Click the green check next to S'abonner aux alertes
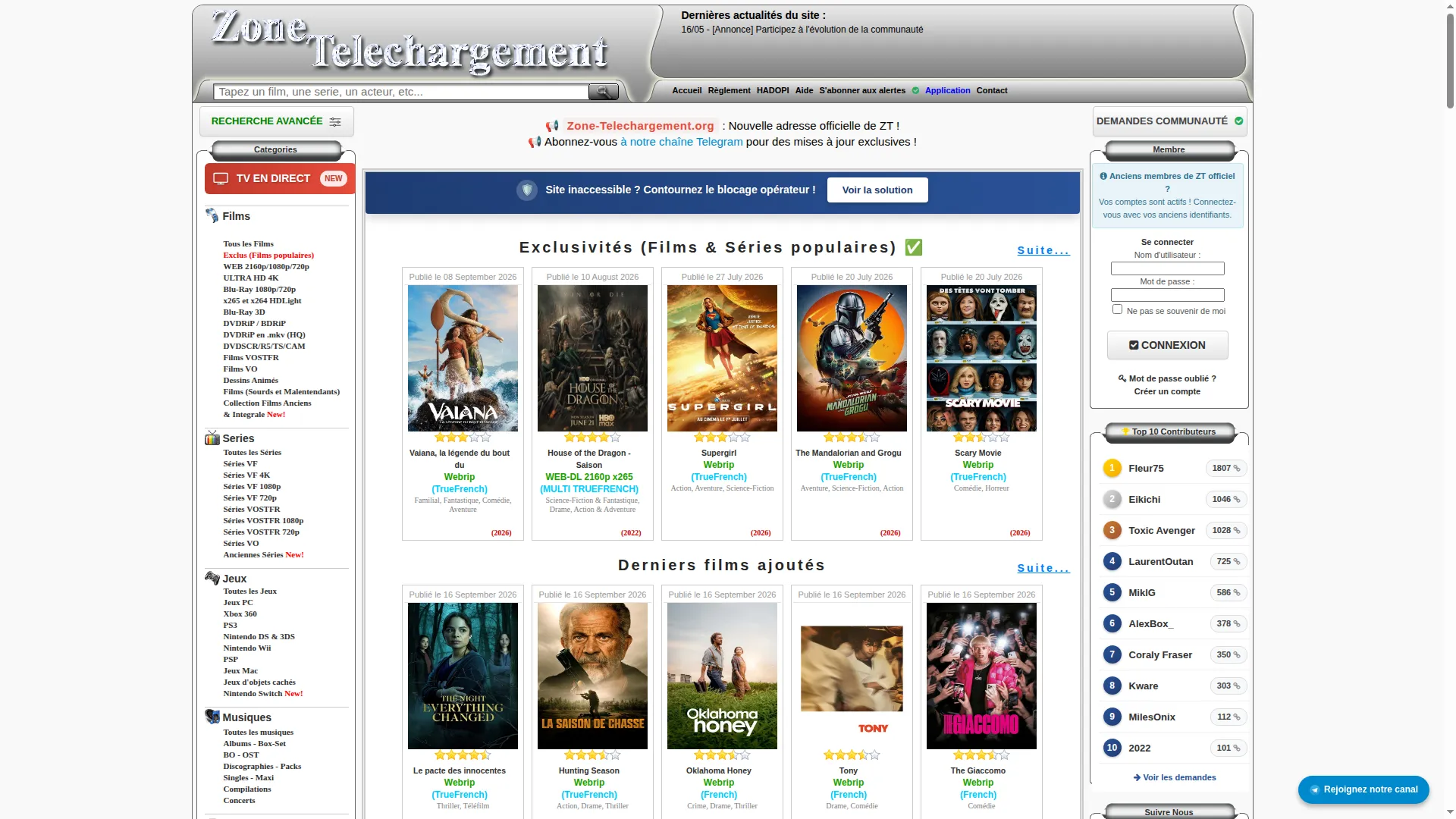 tap(915, 91)
